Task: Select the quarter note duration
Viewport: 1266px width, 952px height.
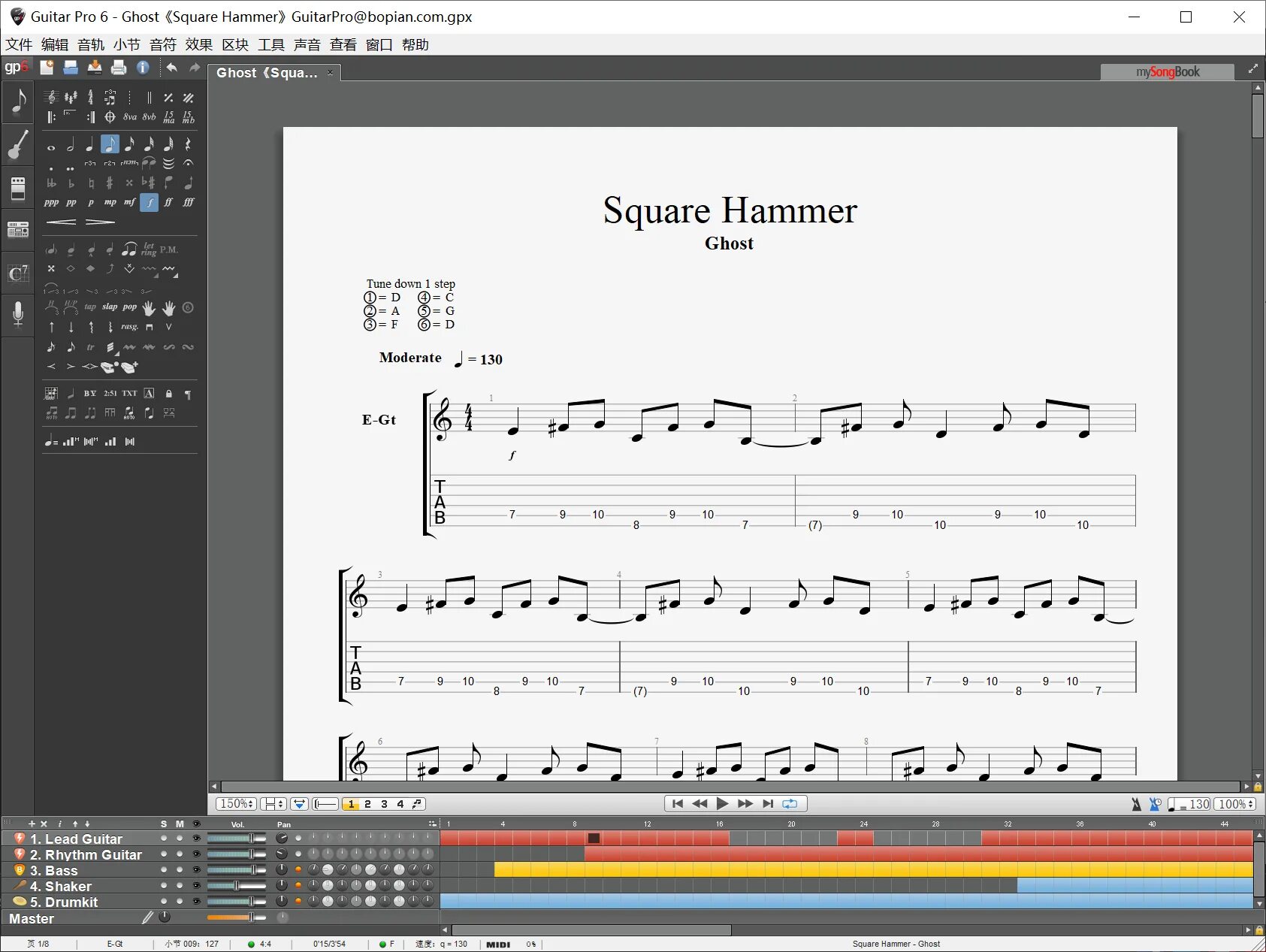Action: pyautogui.click(x=90, y=144)
